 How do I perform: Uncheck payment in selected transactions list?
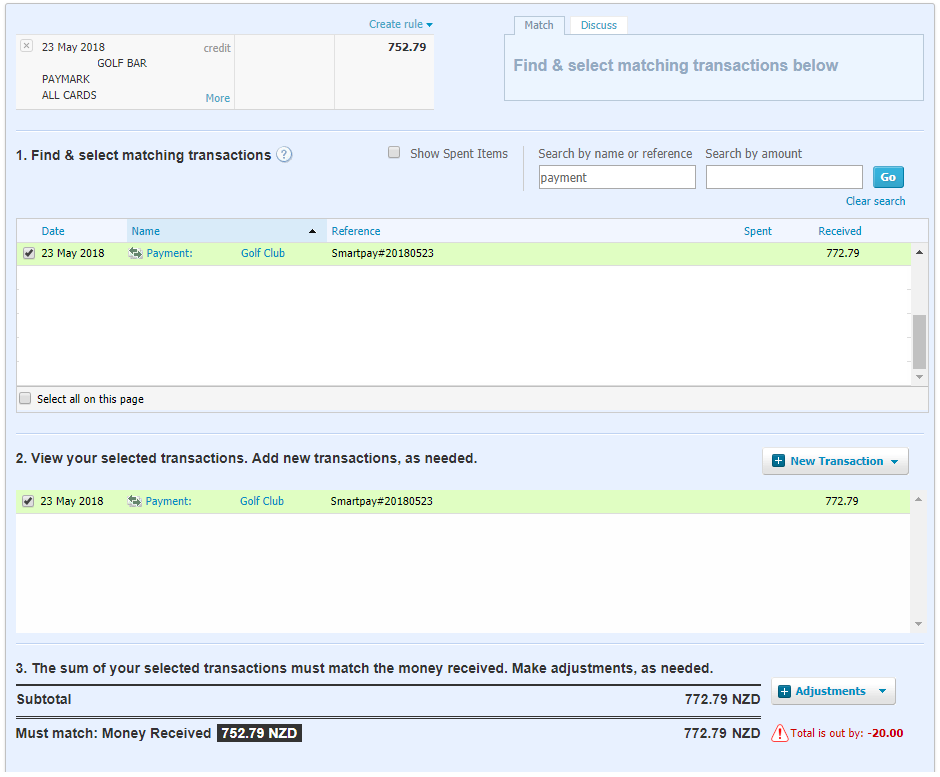[28, 502]
